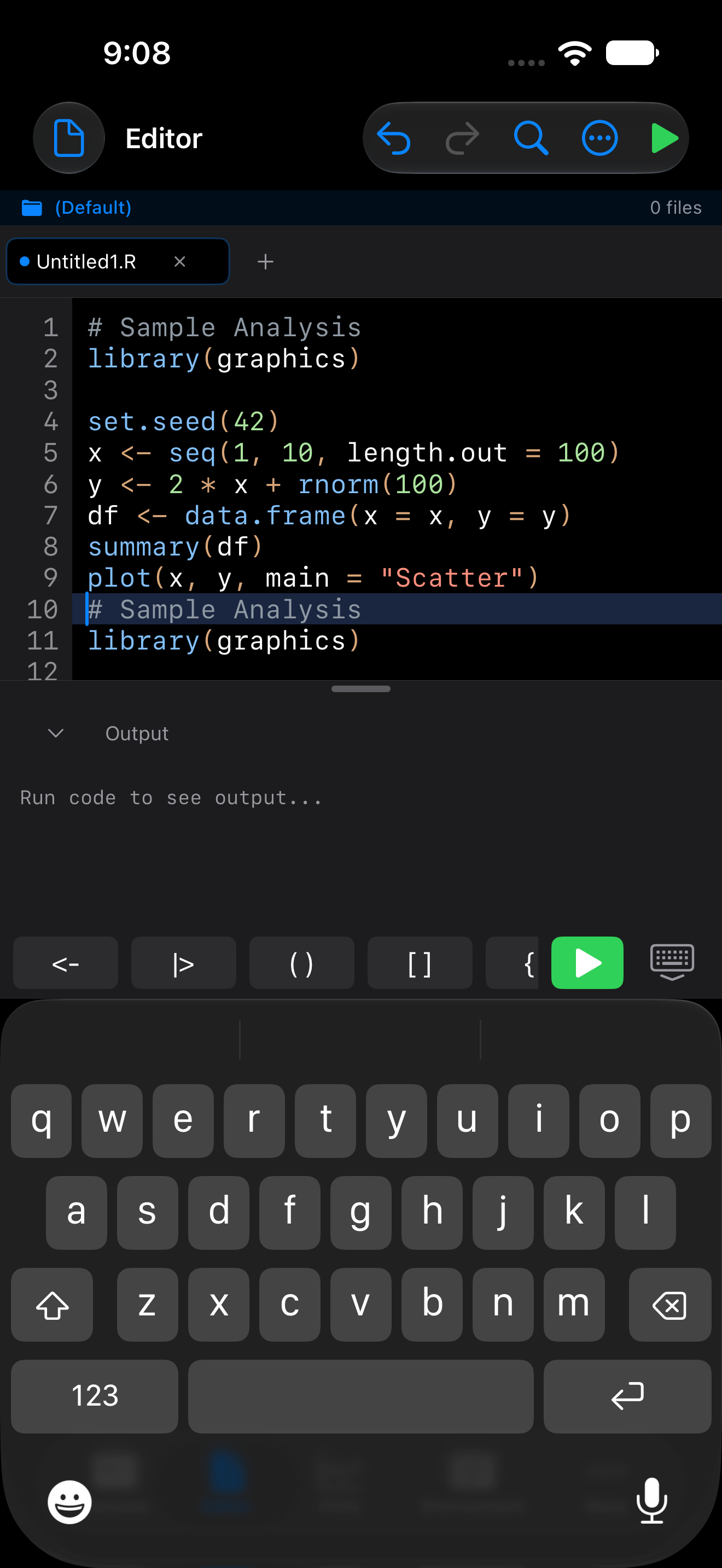Image resolution: width=722 pixels, height=1568 pixels.
Task: Start dictation with microphone icon
Action: [x=652, y=1500]
